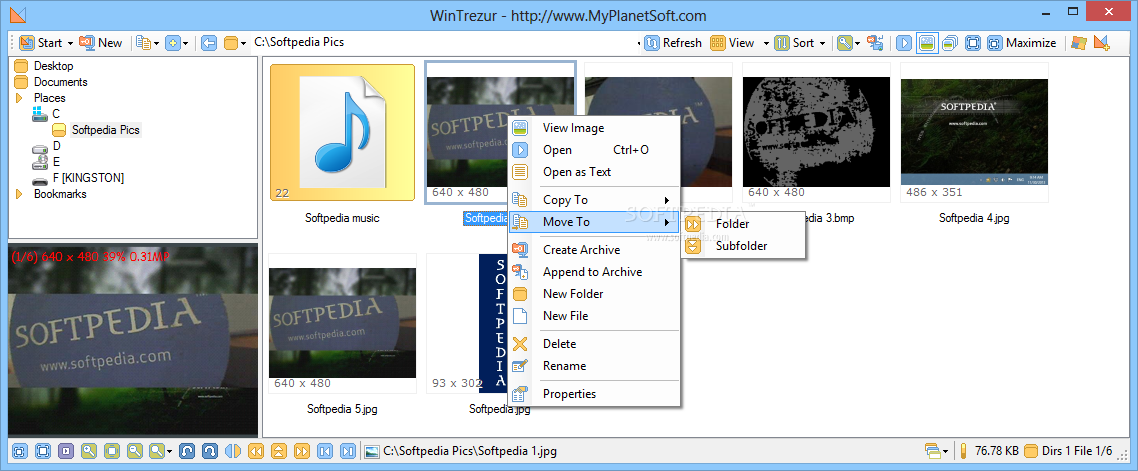The image size is (1138, 471).
Task: Click the play slideshow icon in the top toolbar
Action: coord(904,43)
